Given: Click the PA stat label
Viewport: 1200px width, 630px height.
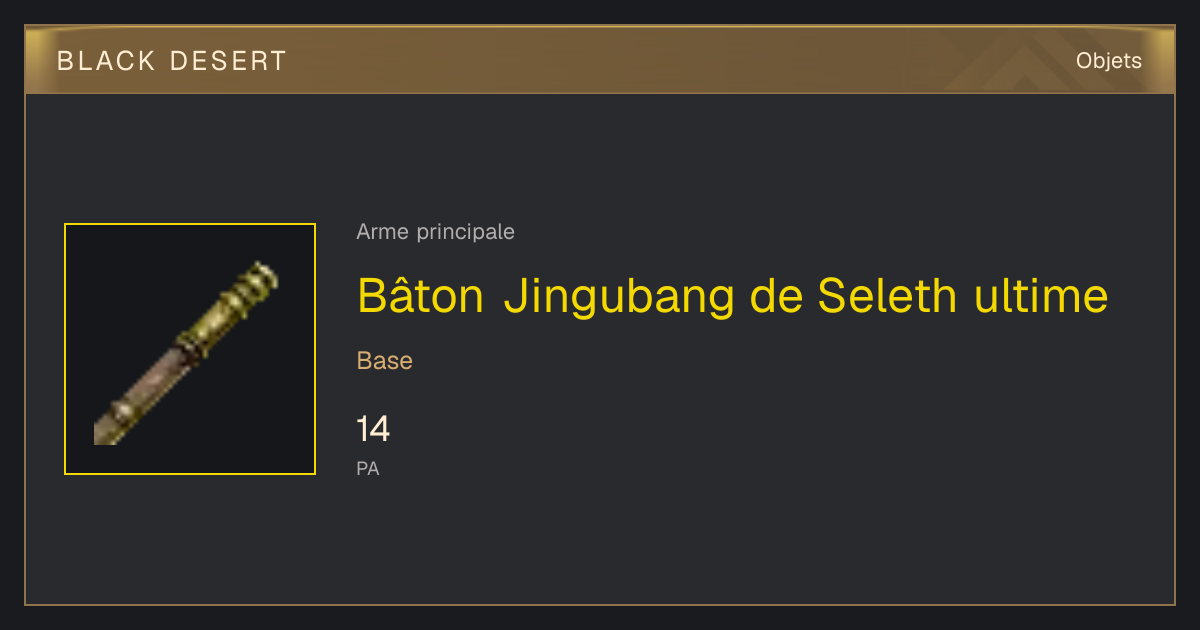Looking at the screenshot, I should (368, 468).
